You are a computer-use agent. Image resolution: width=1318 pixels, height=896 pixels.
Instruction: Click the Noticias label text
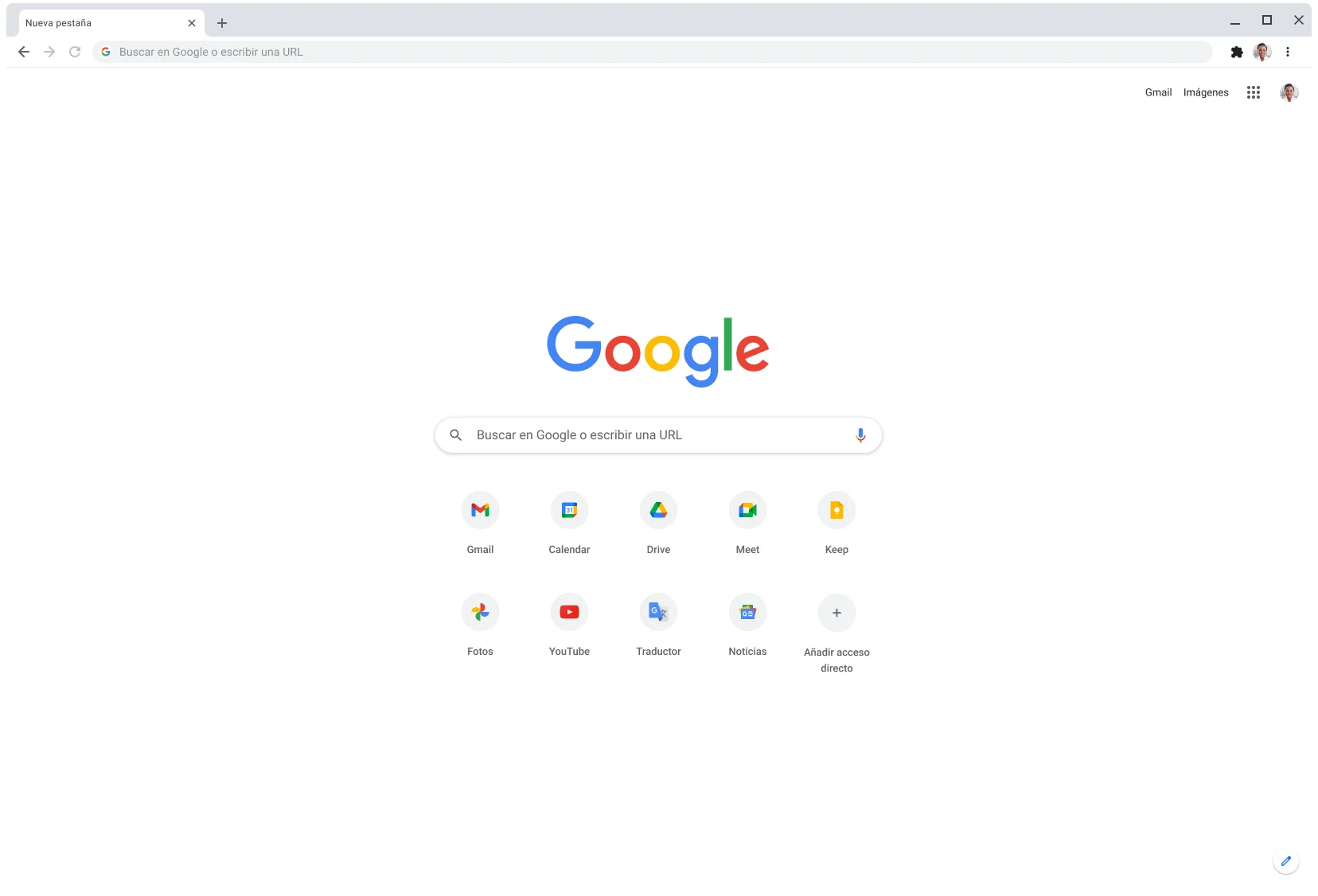747,652
